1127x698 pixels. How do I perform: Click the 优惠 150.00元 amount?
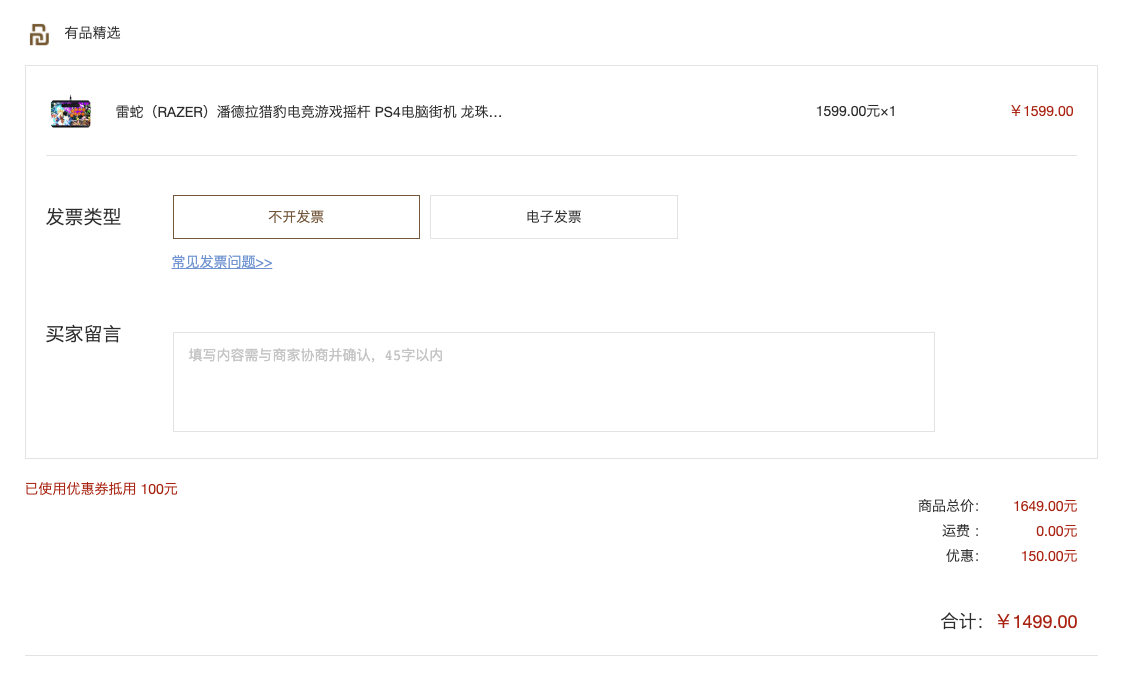point(1049,556)
